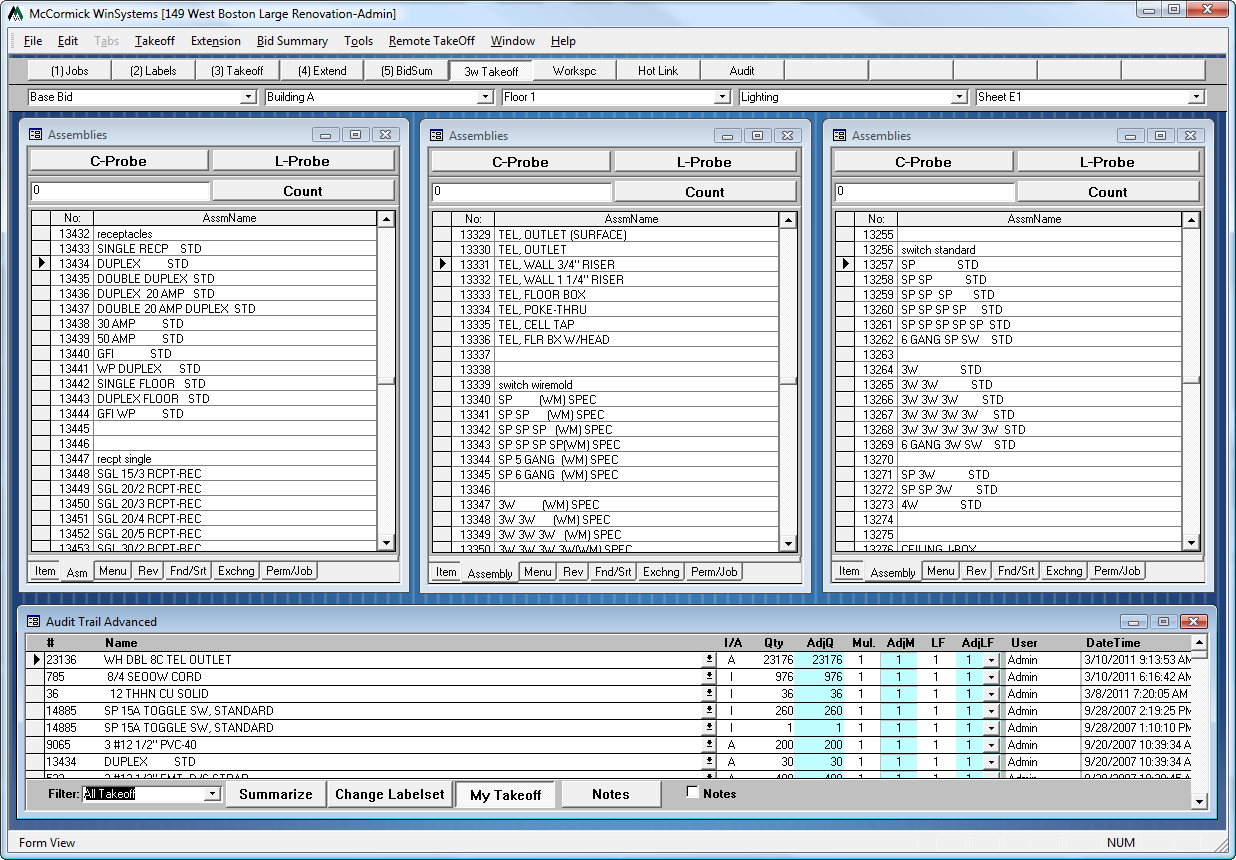Select Assembly footer mode in middle panel
Screen dimensions: 1236x860
[x=490, y=572]
